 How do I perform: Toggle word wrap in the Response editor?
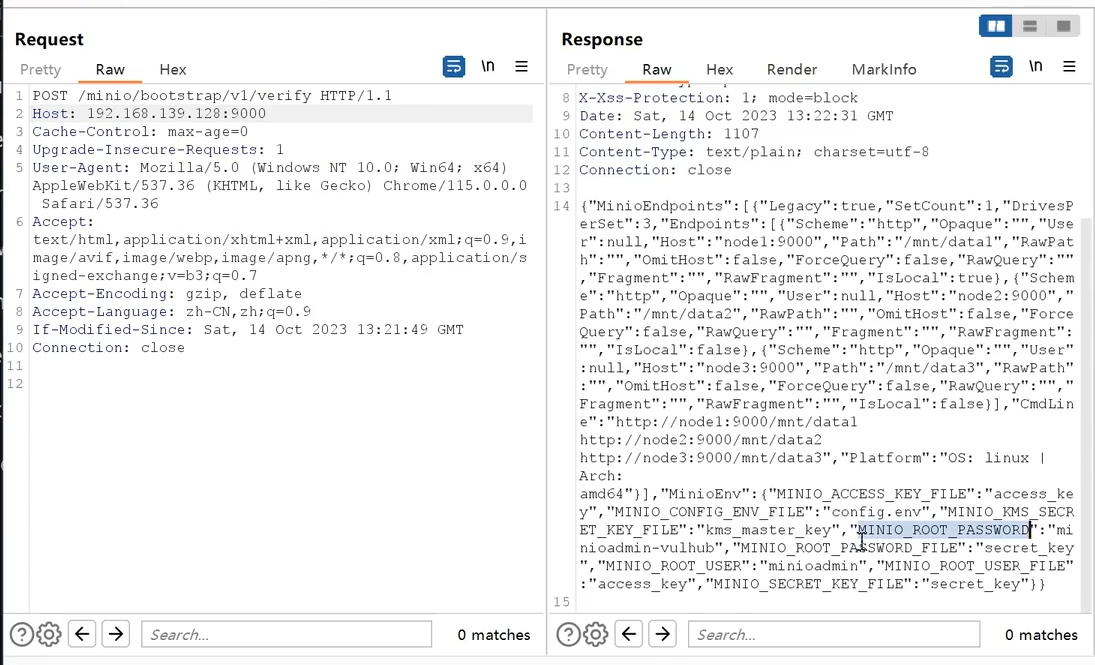coord(1001,66)
